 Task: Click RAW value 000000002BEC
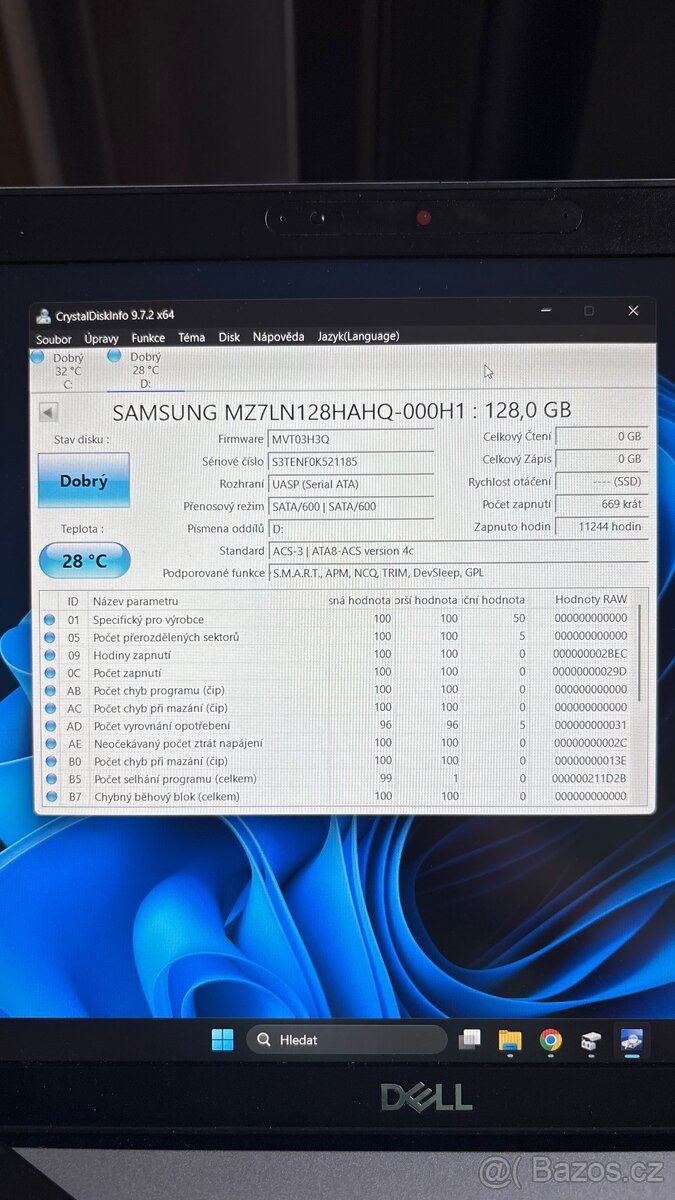coord(589,654)
